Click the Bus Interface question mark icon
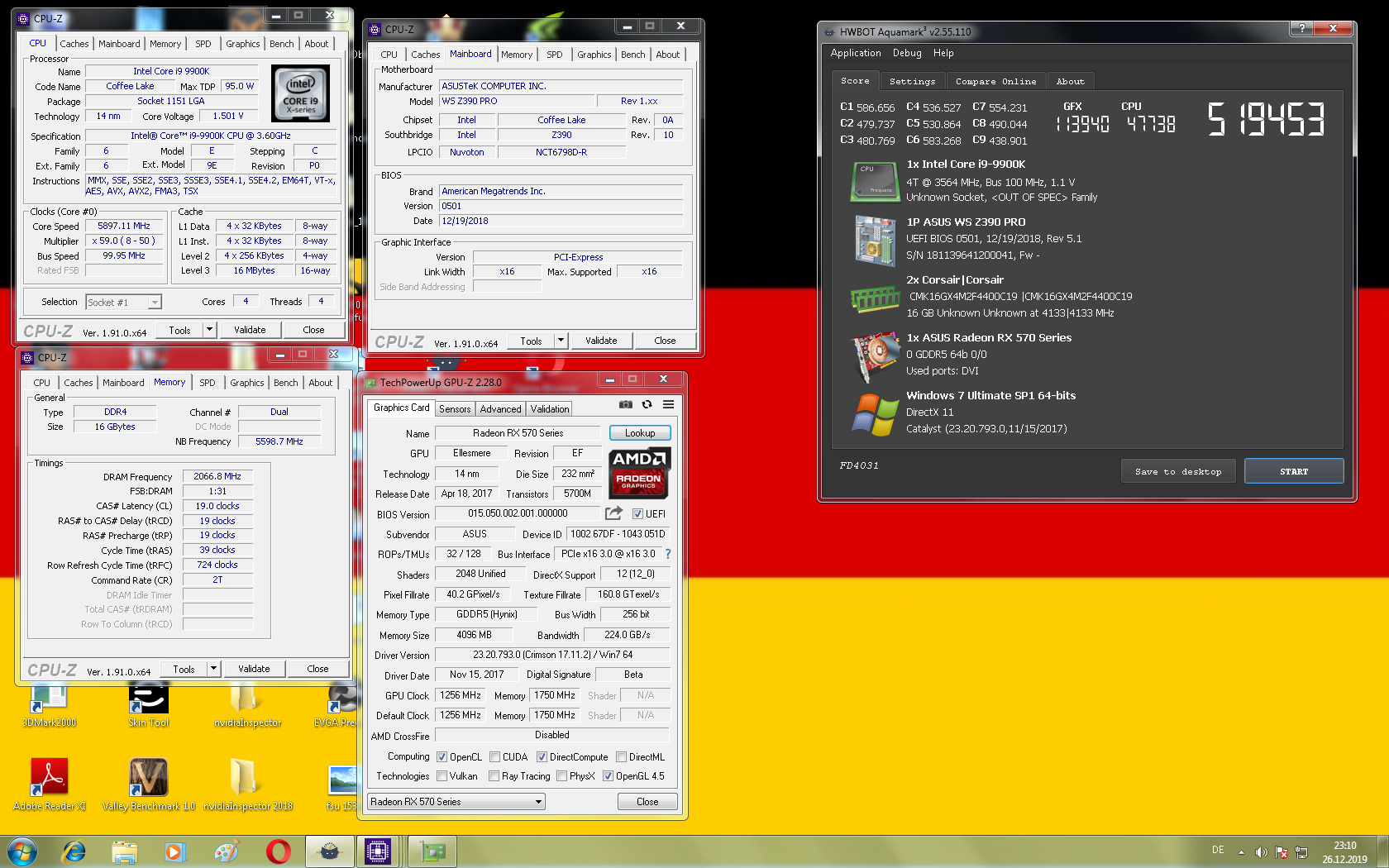Image resolution: width=1389 pixels, height=868 pixels. point(668,554)
